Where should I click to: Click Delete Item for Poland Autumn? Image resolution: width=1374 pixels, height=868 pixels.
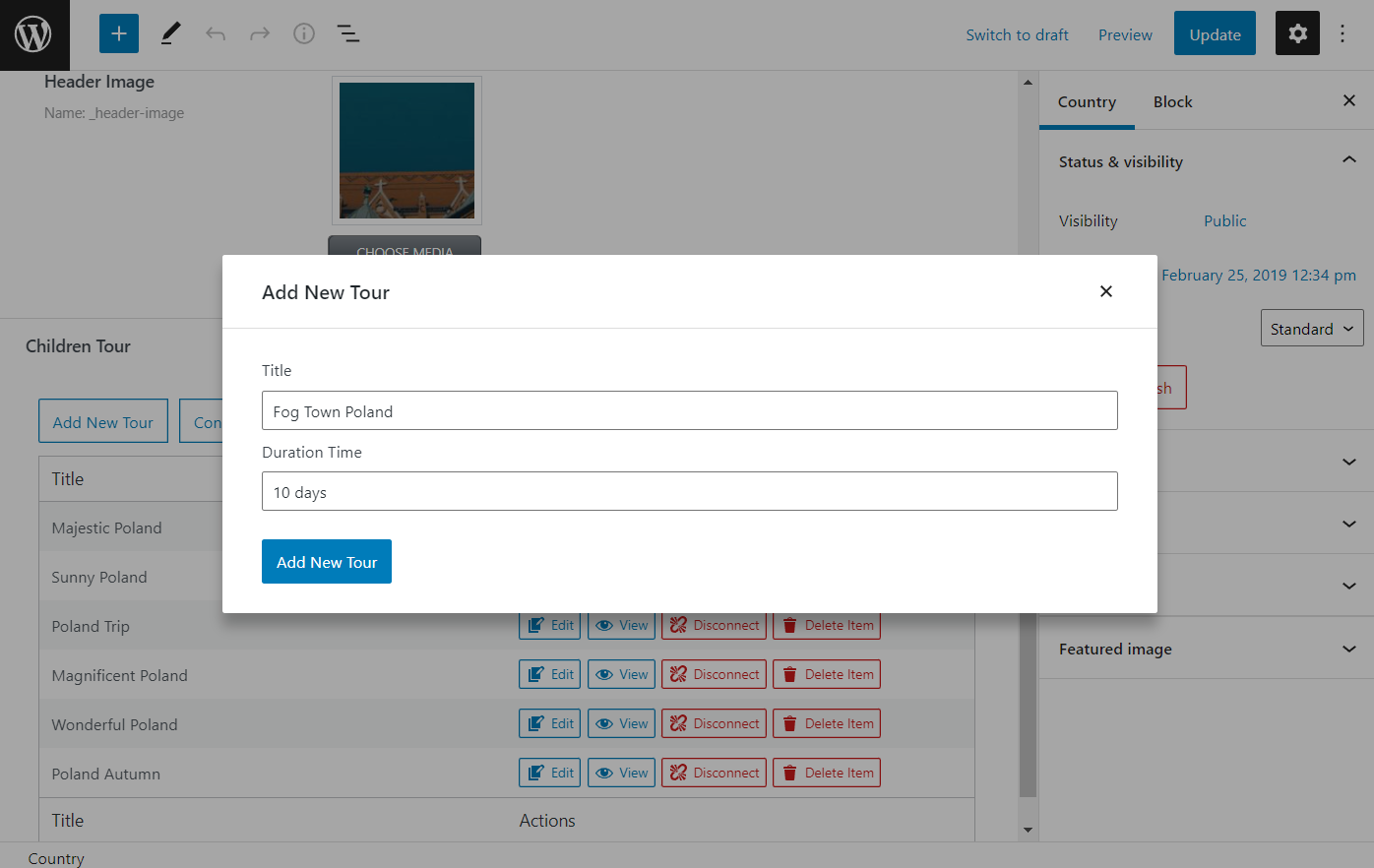tap(827, 773)
